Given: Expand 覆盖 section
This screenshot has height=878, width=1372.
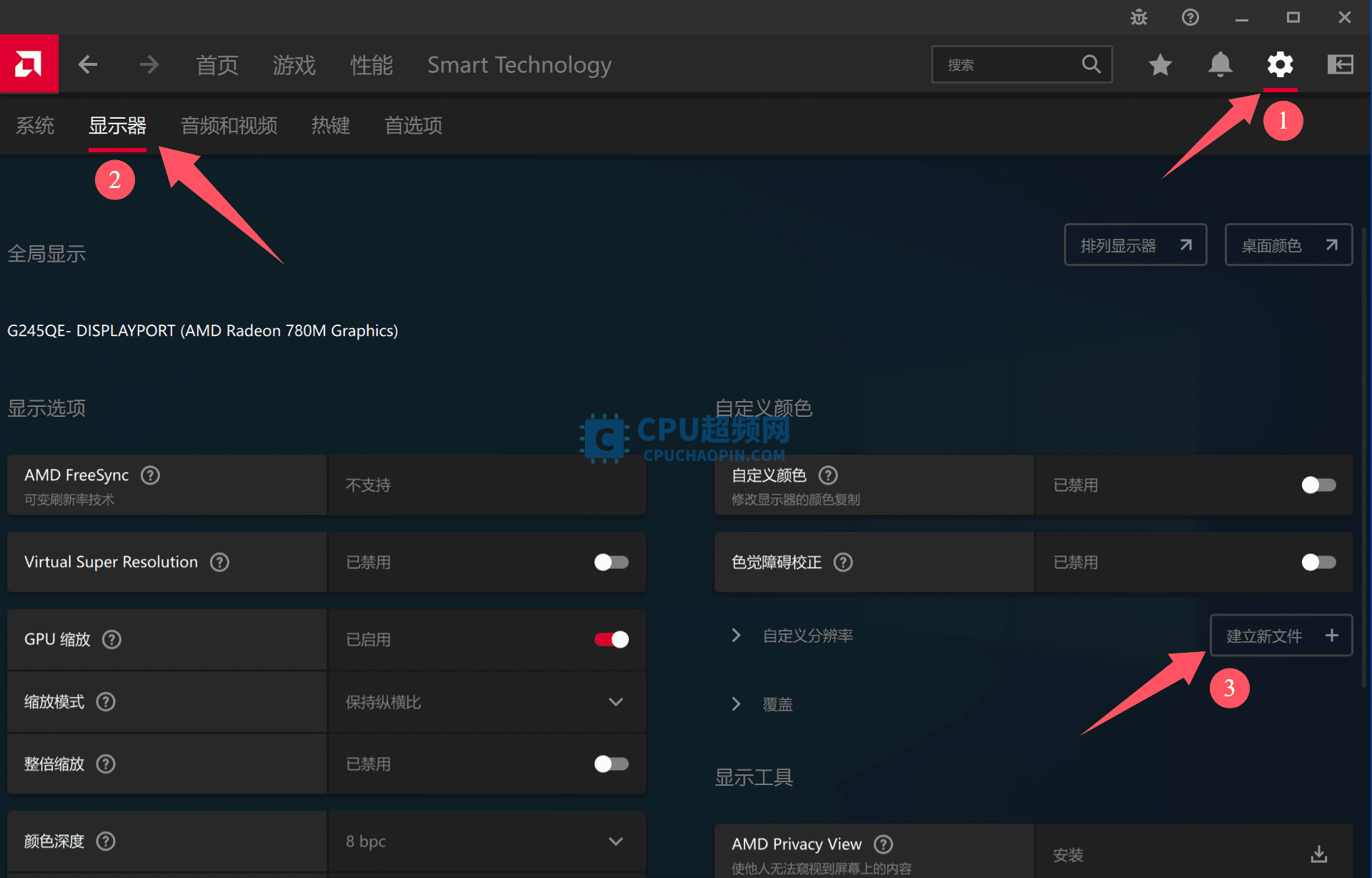Looking at the screenshot, I should pos(737,704).
